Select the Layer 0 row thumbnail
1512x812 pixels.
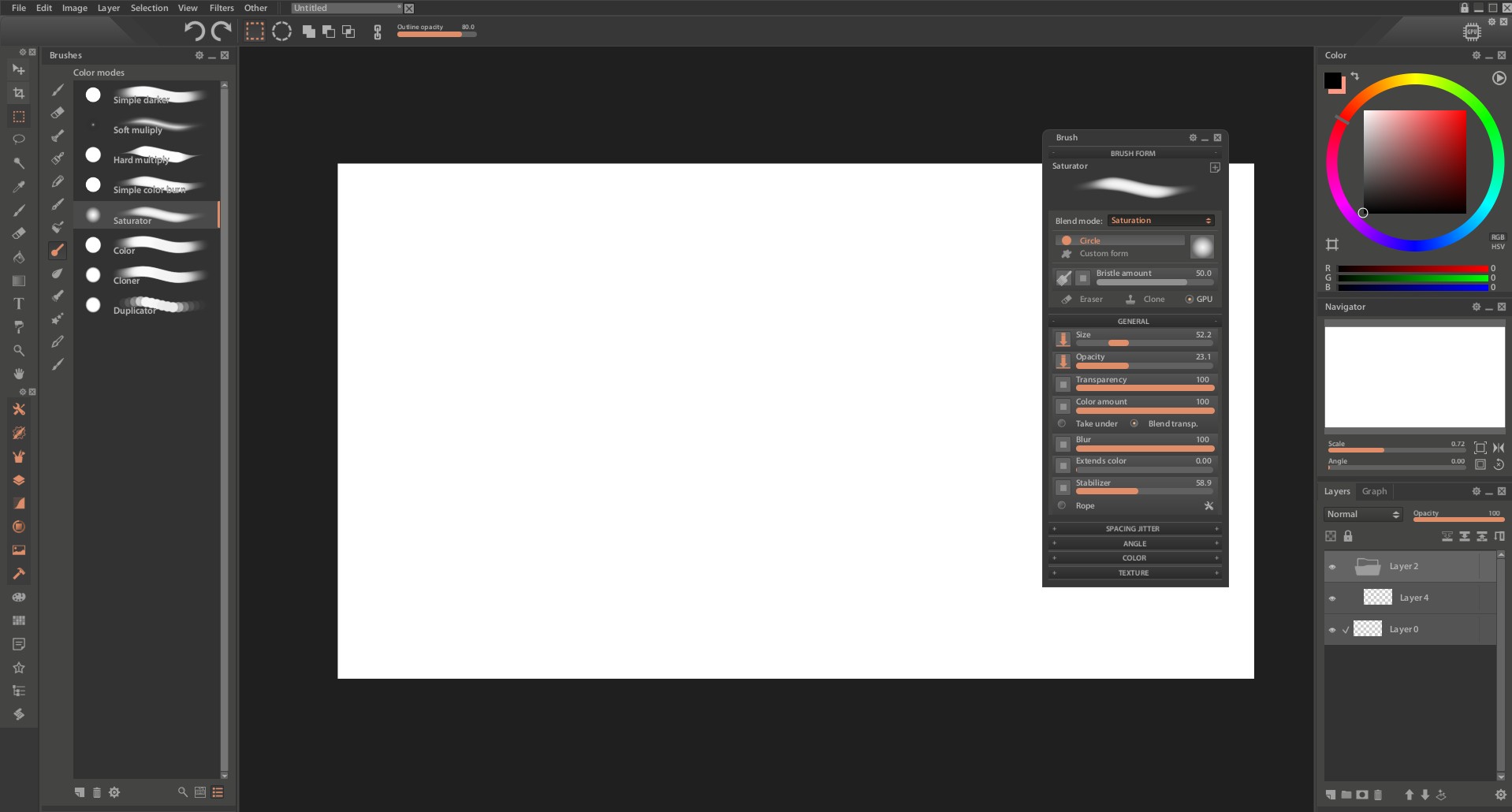click(1368, 628)
